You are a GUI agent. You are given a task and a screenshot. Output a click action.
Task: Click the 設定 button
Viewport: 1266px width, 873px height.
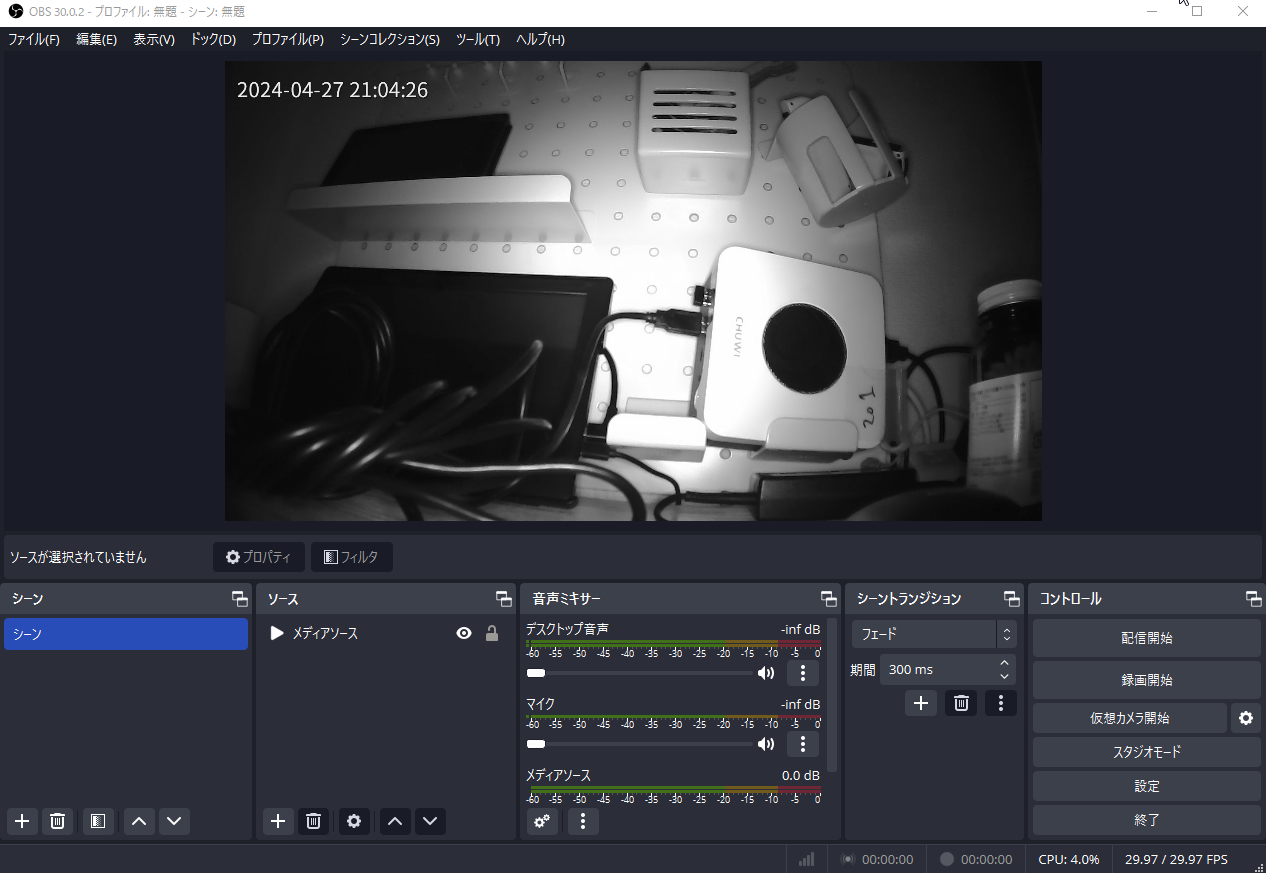1146,786
